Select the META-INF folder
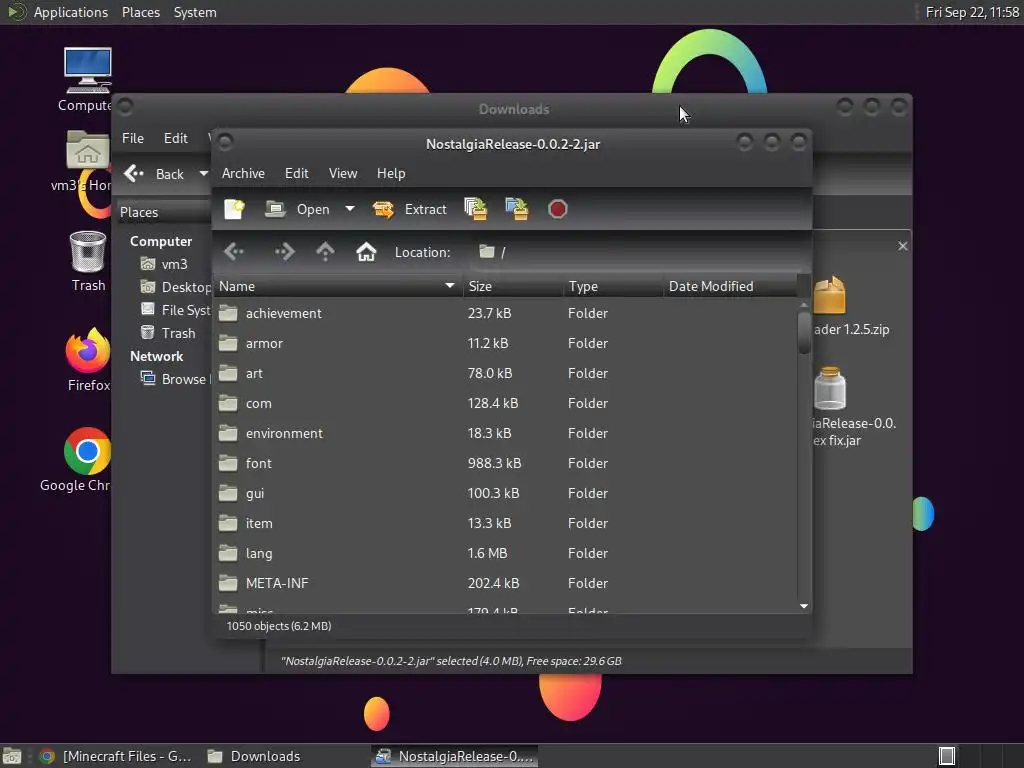The height and width of the screenshot is (768, 1024). click(505, 584)
